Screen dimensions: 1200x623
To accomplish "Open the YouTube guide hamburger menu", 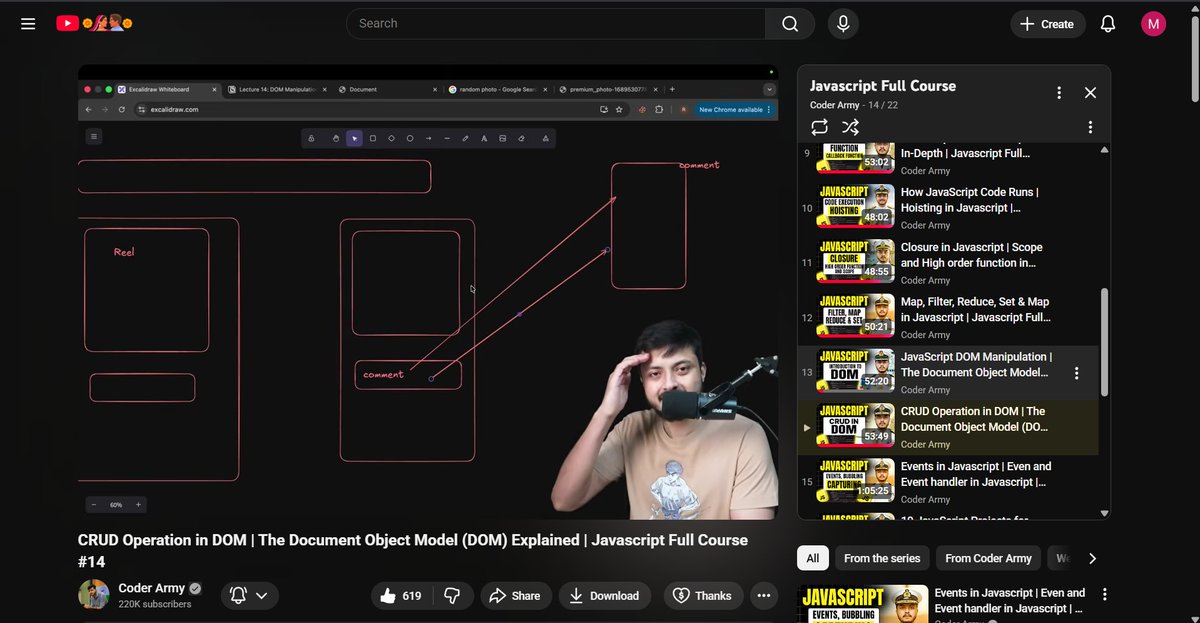I will 28,23.
